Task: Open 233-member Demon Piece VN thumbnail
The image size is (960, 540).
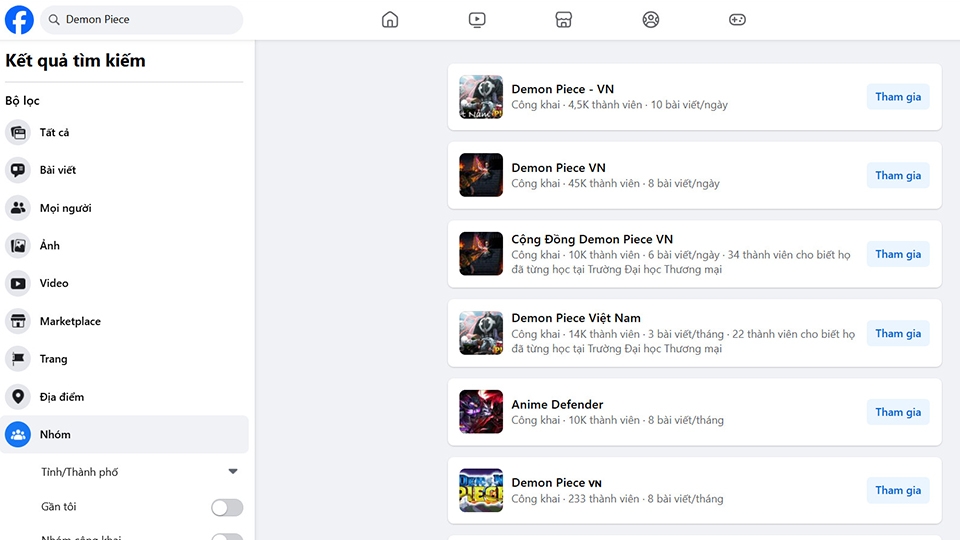Action: [x=481, y=490]
